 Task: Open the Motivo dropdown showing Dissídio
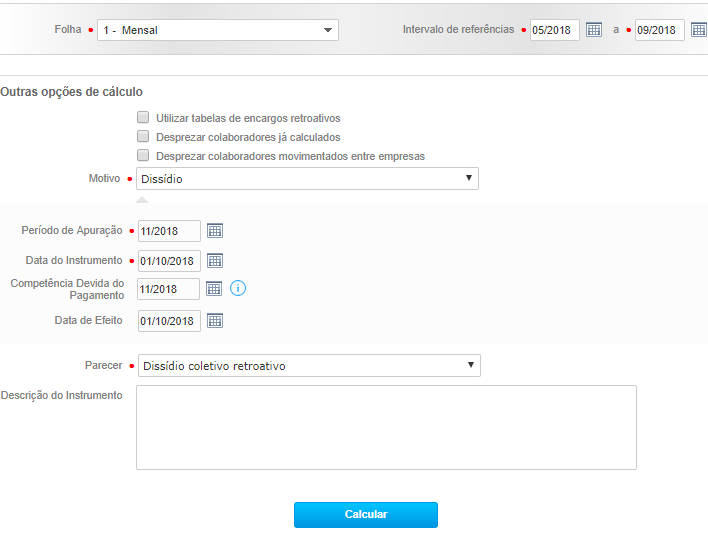308,179
